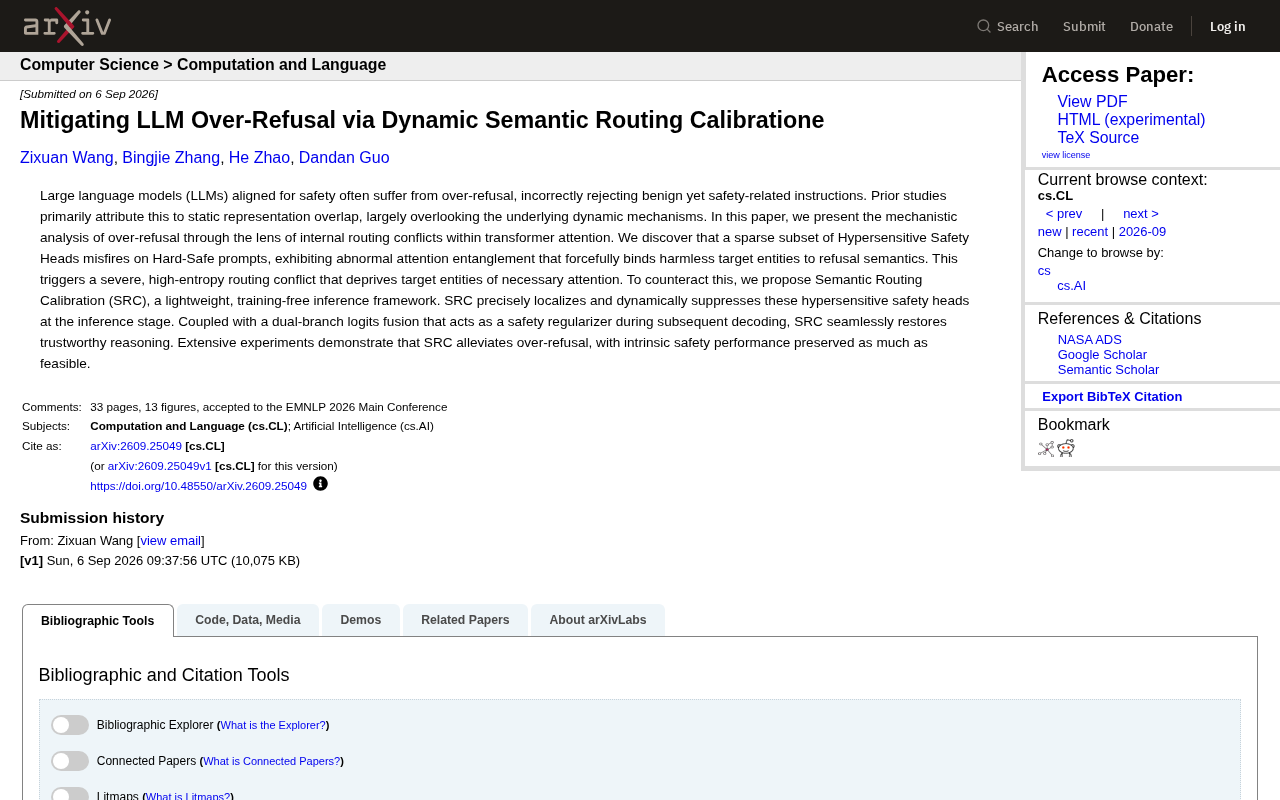
Task: Open the View PDF link
Action: point(1092,102)
